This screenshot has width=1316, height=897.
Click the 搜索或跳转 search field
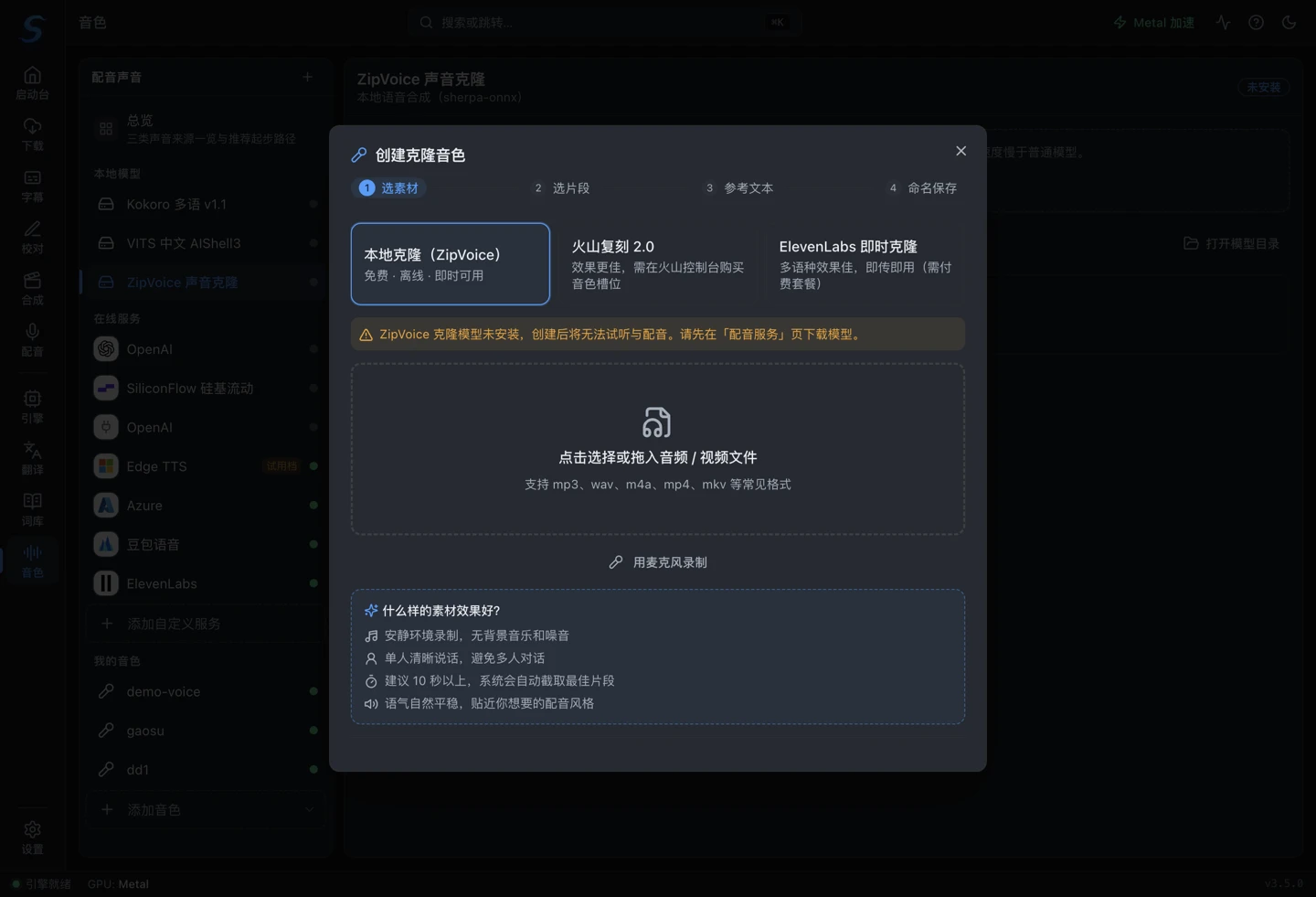(x=604, y=22)
